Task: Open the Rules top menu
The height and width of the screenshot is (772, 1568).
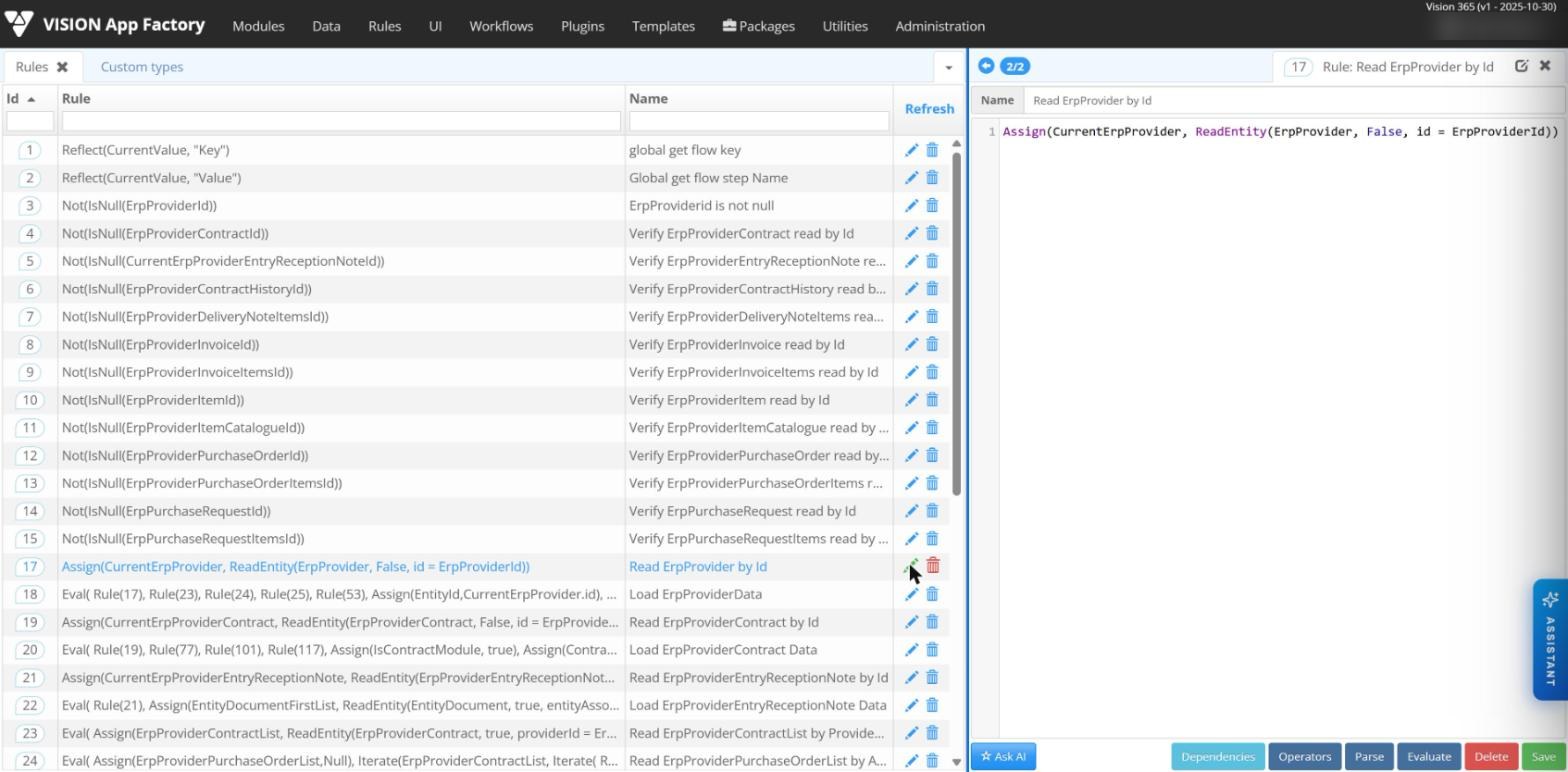Action: [384, 26]
